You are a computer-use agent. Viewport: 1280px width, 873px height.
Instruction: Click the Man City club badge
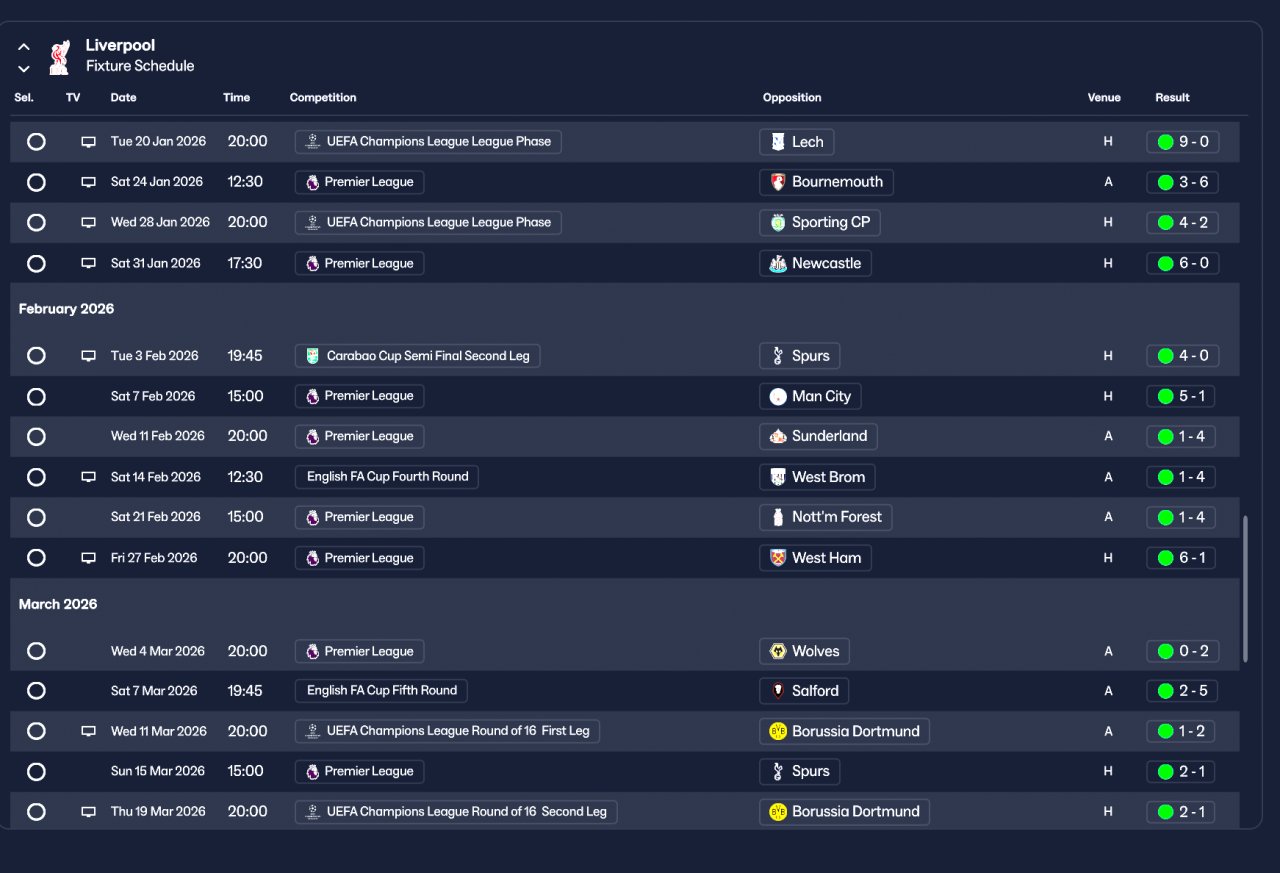coord(778,397)
